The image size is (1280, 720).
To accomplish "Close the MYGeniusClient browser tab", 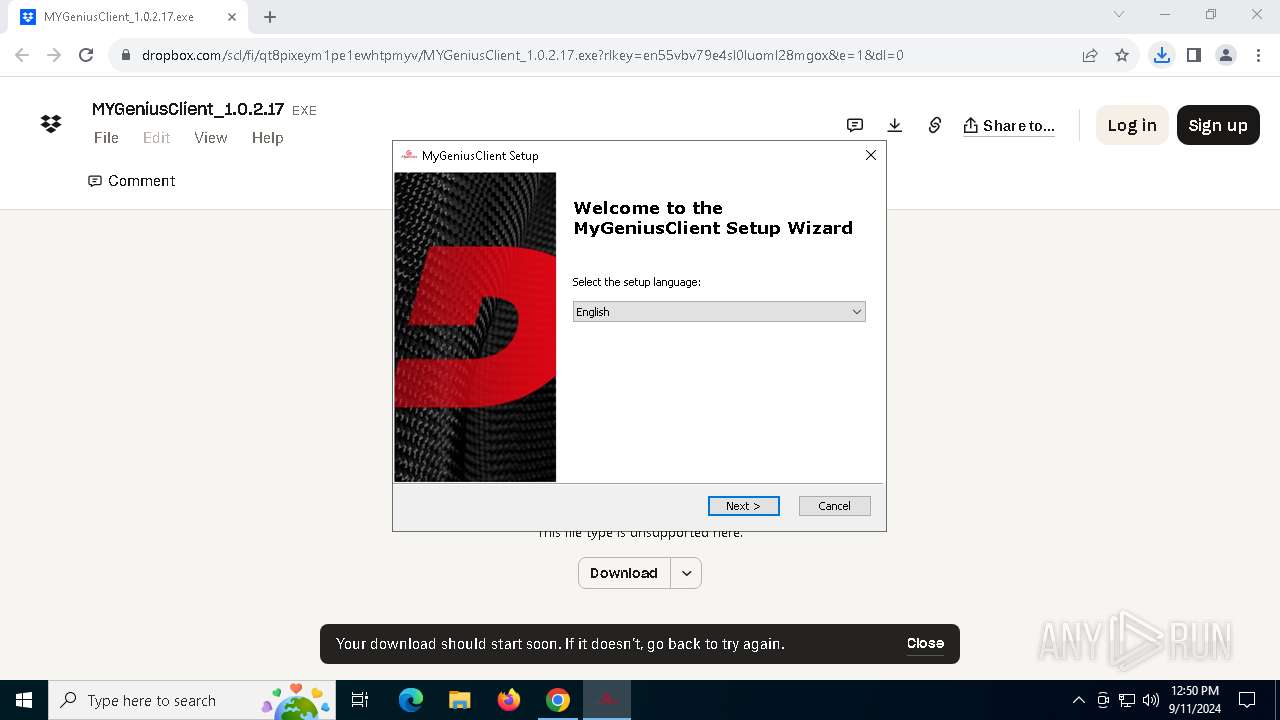I will point(232,17).
